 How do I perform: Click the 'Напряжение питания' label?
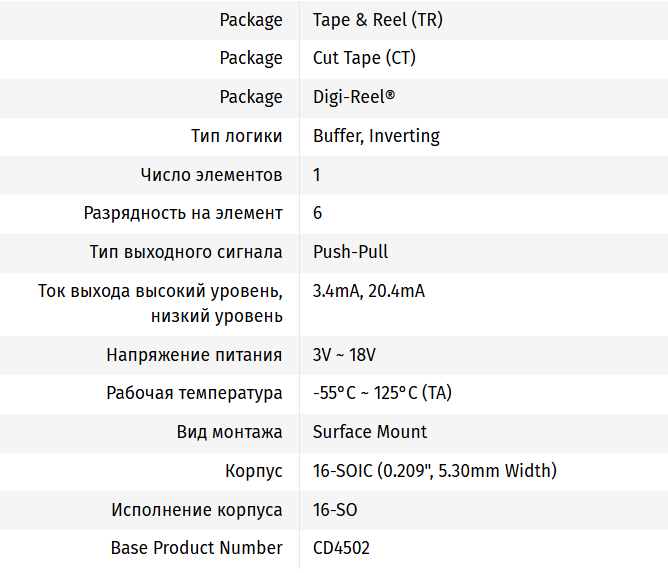pos(195,355)
